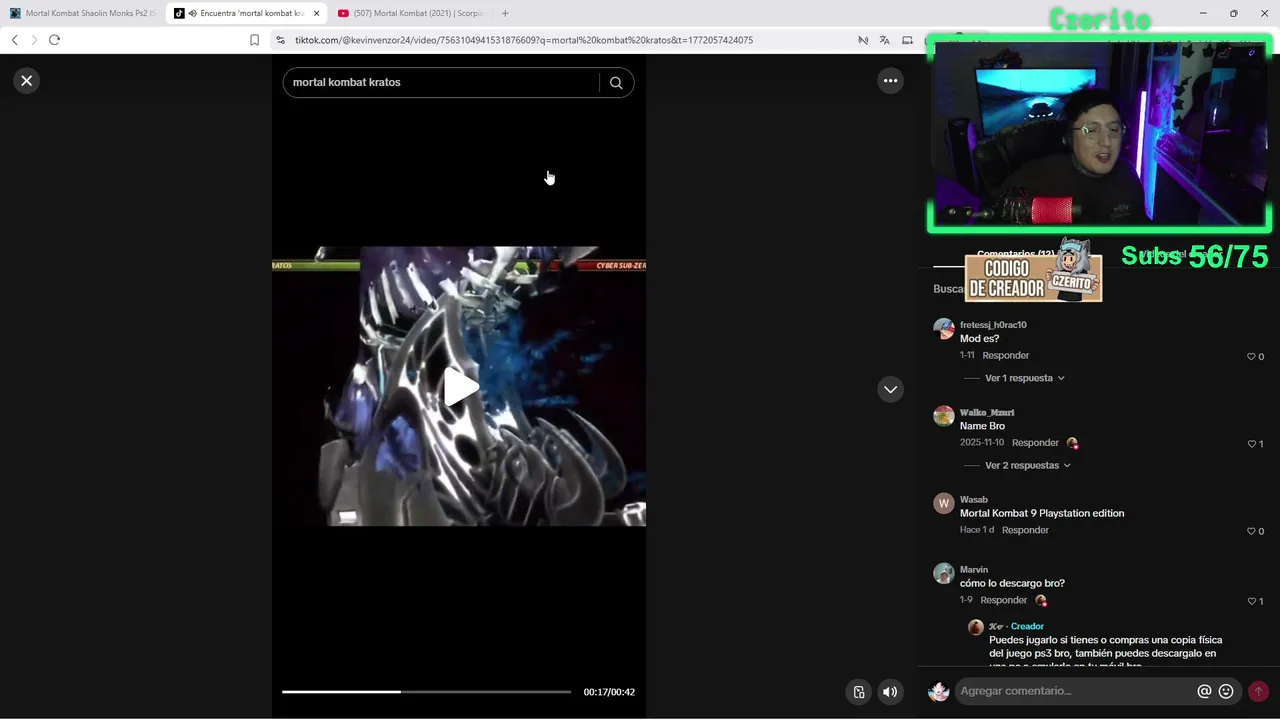The image size is (1280, 720).
Task: Click the search magnifier icon
Action: (x=616, y=83)
